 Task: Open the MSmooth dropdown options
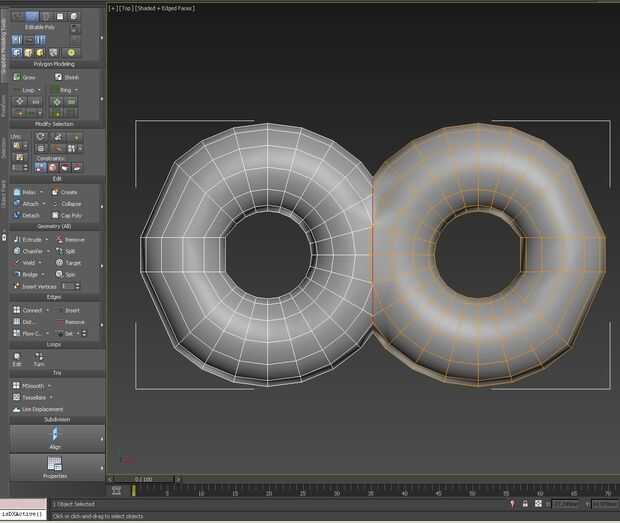pyautogui.click(x=48, y=384)
